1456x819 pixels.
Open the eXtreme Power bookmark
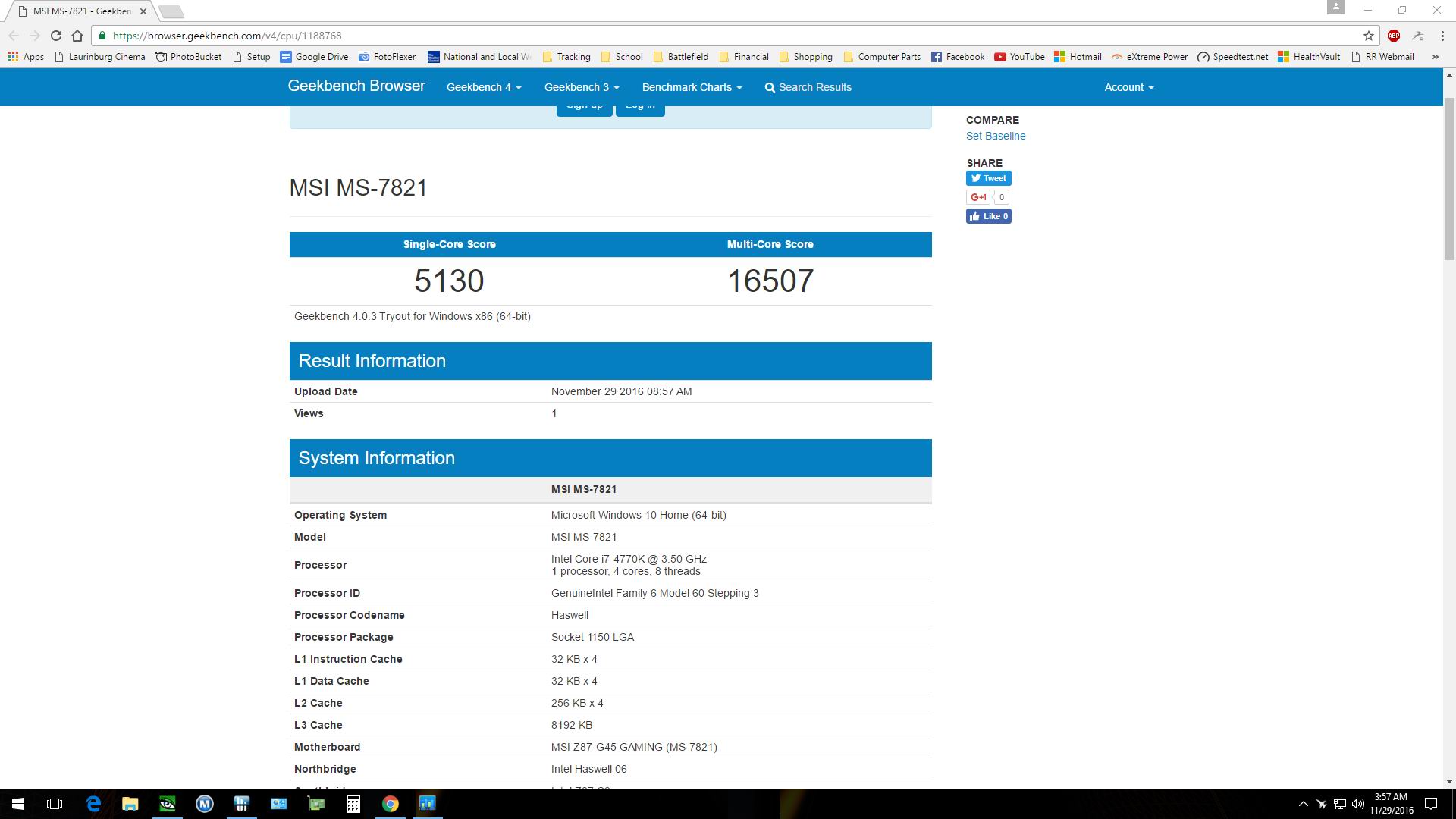[x=1149, y=57]
